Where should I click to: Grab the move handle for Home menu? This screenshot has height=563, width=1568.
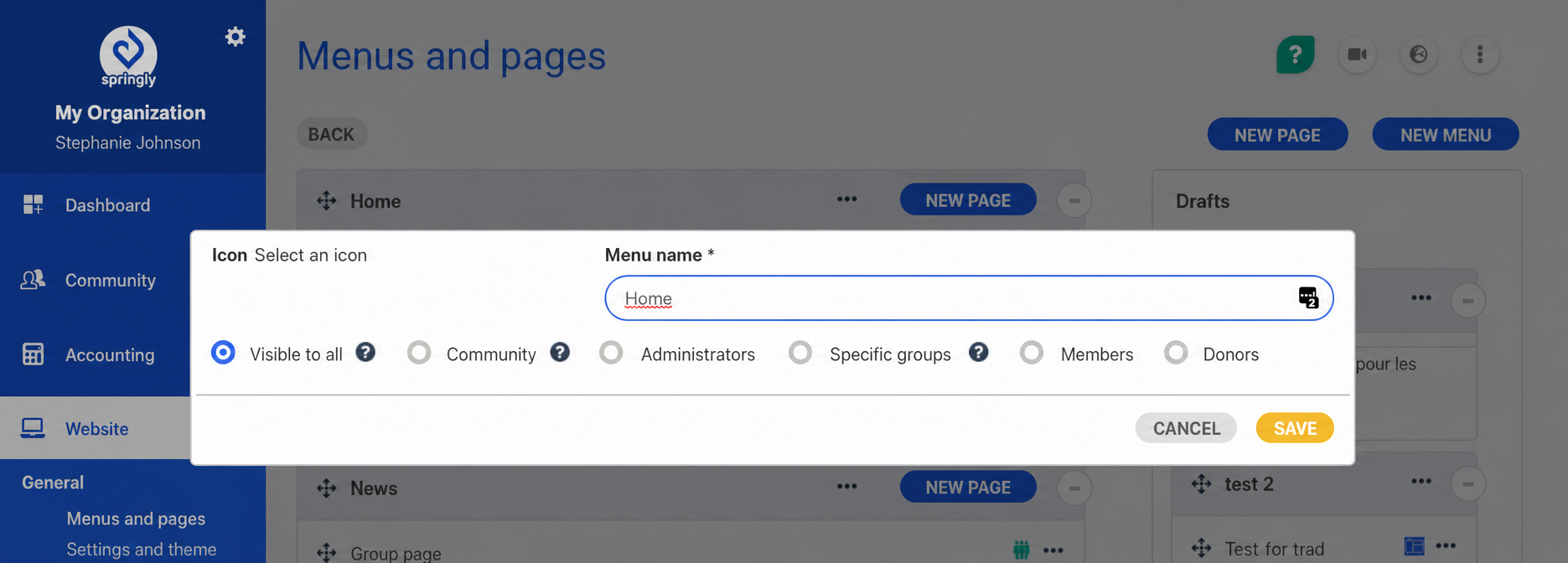(x=326, y=201)
